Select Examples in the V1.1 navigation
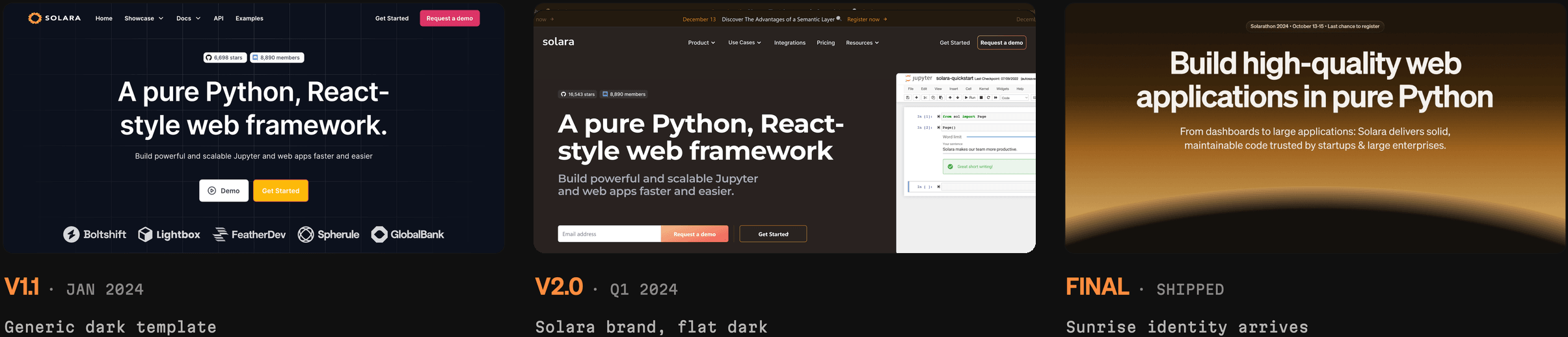 point(249,18)
